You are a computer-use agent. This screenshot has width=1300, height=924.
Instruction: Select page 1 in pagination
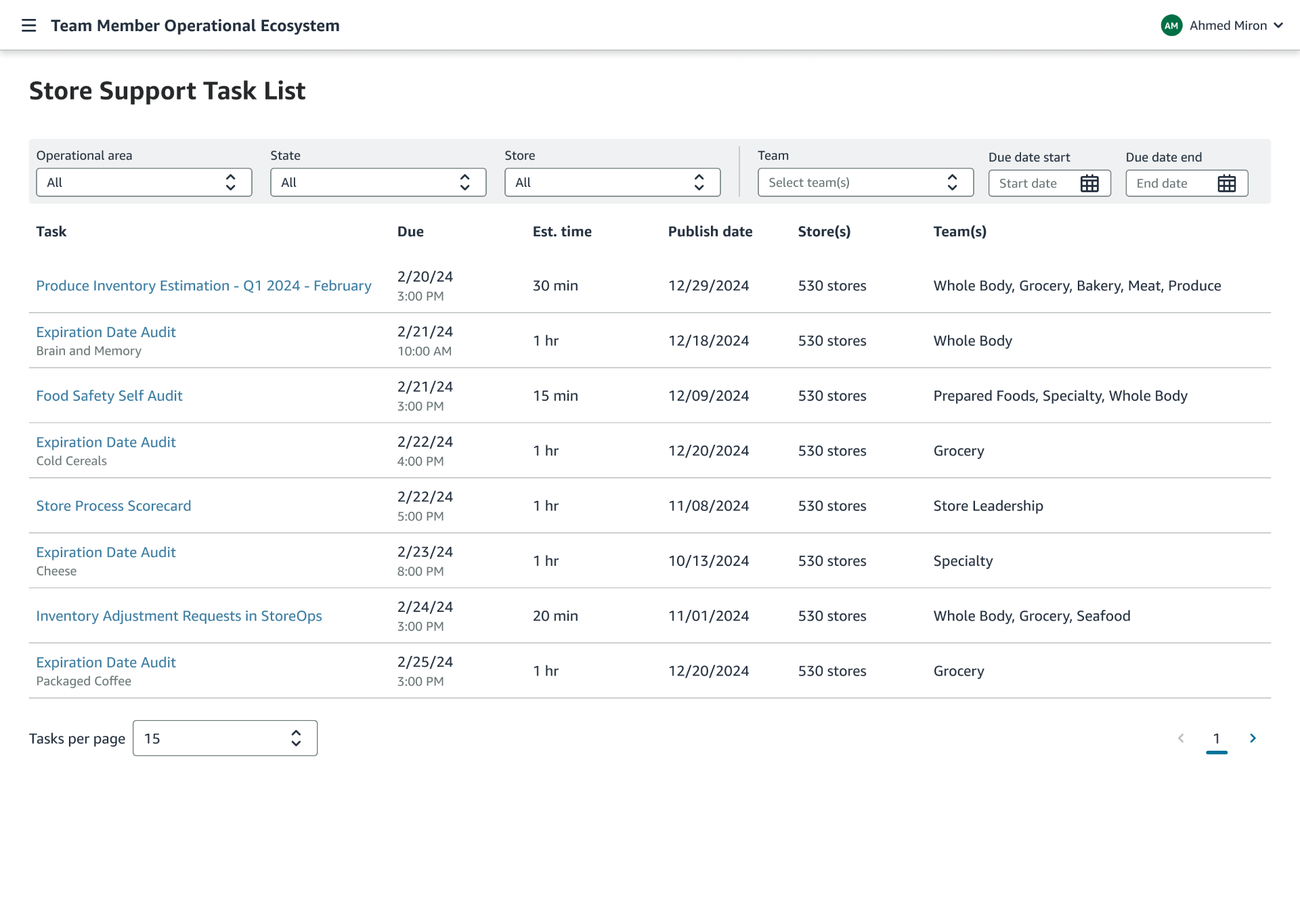1217,739
